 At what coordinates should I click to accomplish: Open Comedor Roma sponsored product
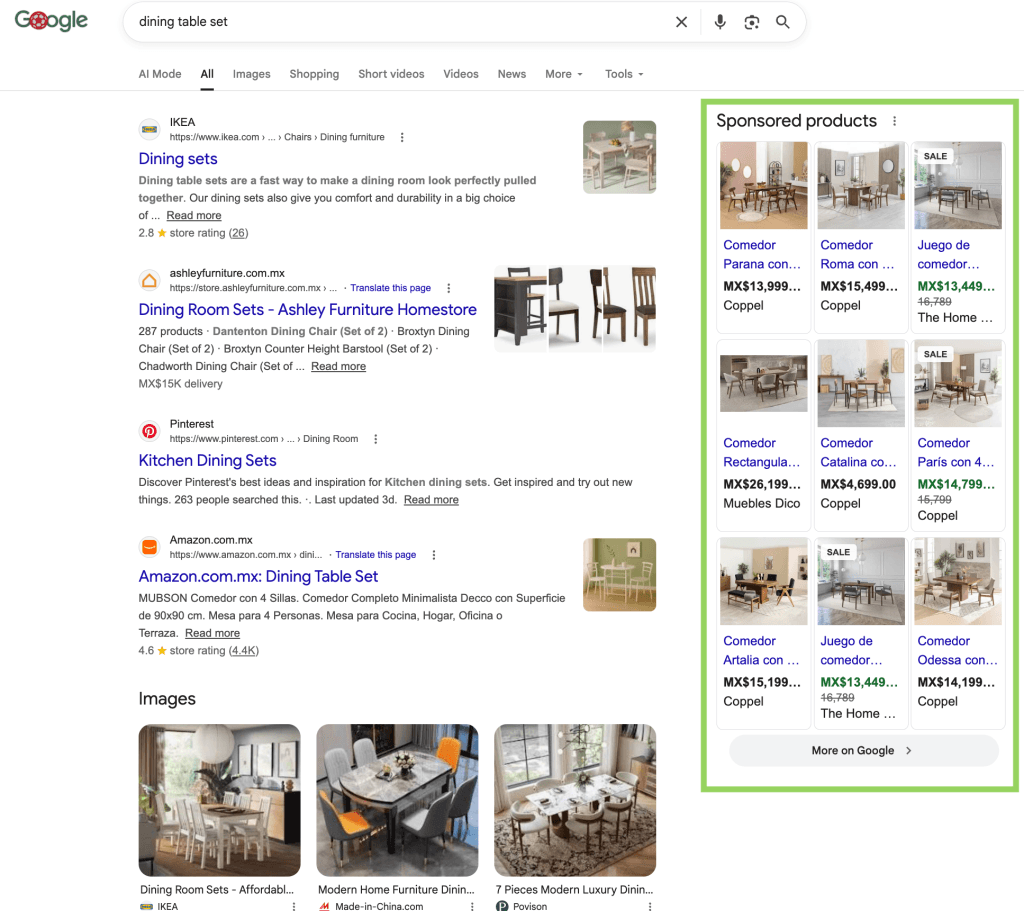860,236
